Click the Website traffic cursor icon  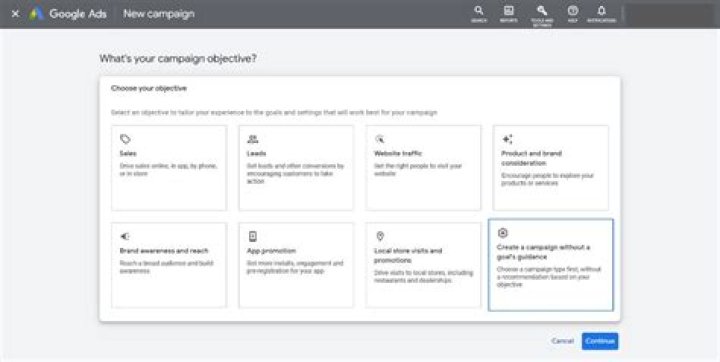pyautogui.click(x=380, y=139)
